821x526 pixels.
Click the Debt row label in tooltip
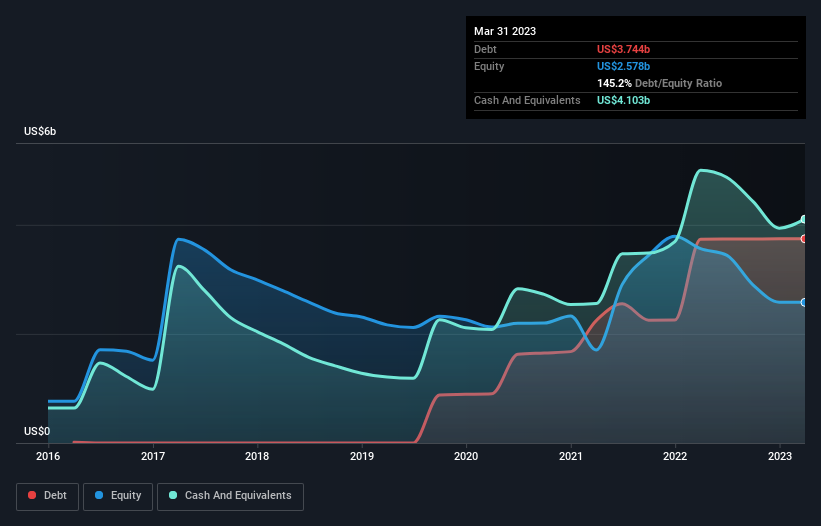[485, 49]
